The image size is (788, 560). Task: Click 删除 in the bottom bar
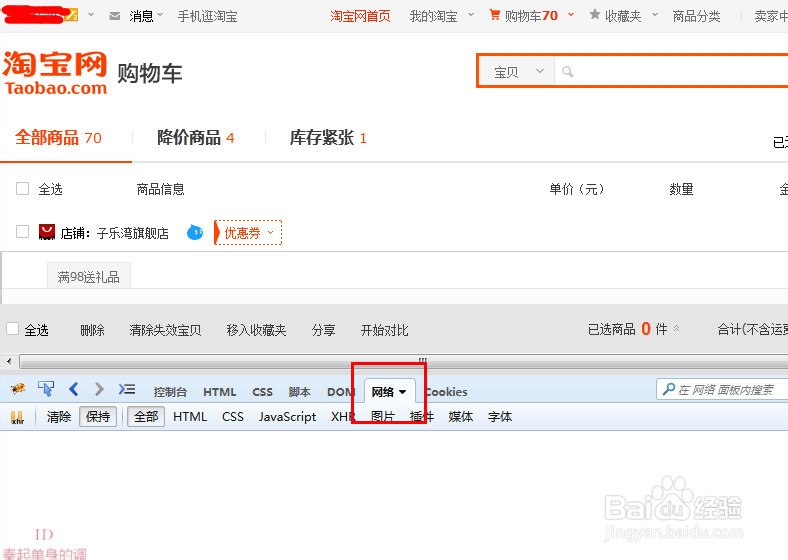pyautogui.click(x=92, y=330)
